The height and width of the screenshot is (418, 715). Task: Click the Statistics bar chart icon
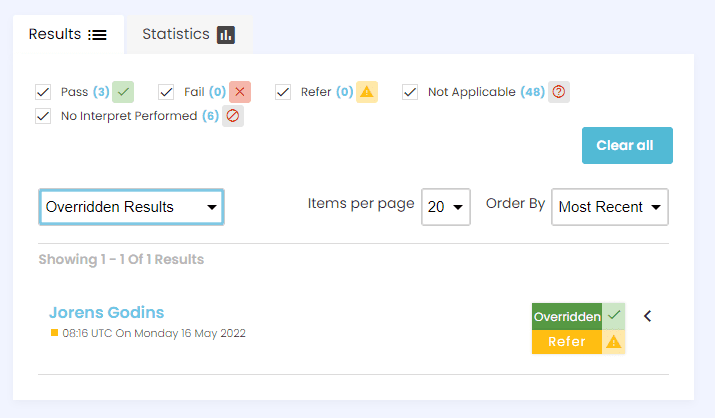click(226, 35)
